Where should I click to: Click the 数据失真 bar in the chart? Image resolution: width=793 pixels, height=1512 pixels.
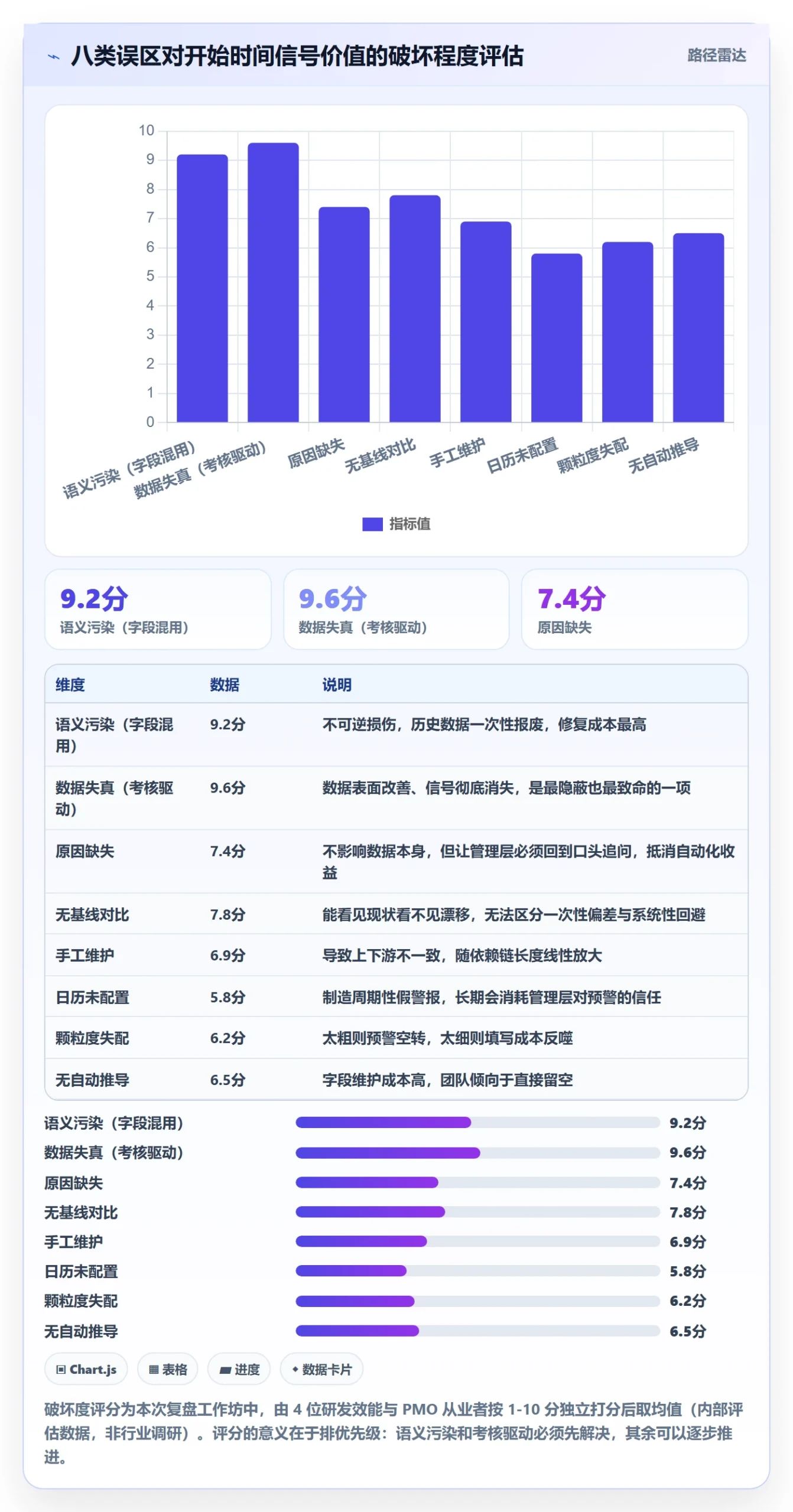click(273, 282)
